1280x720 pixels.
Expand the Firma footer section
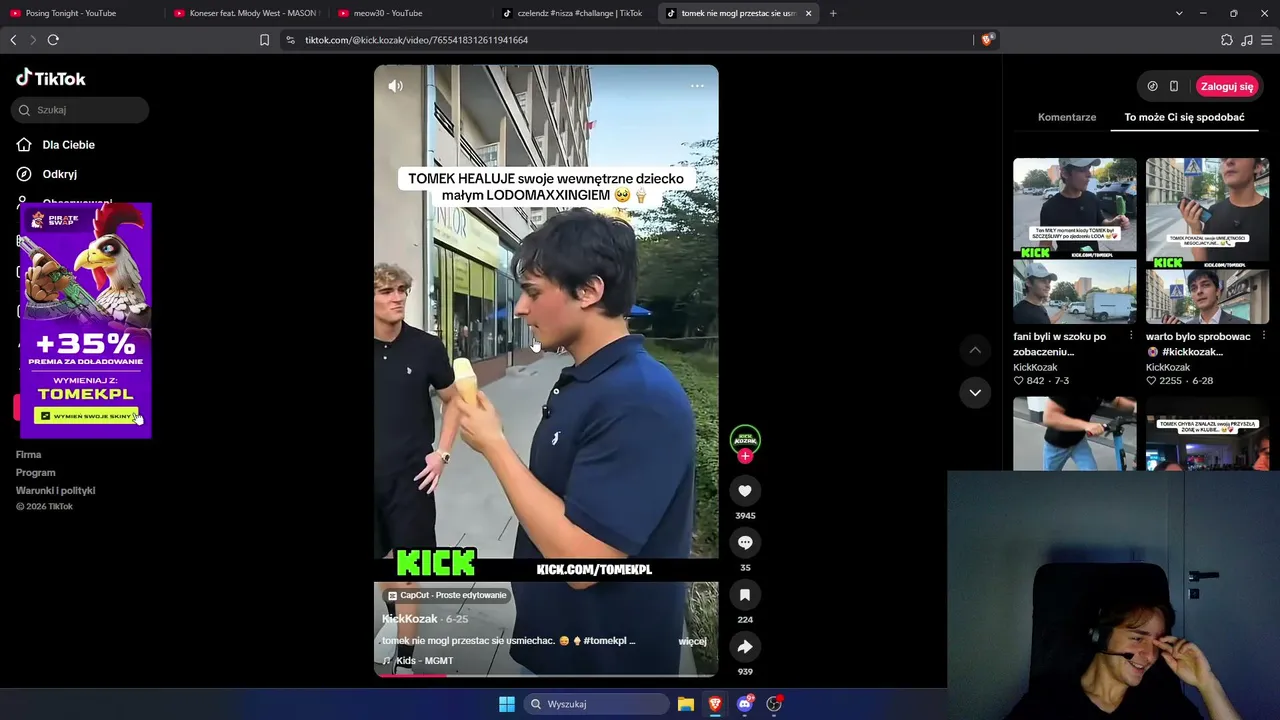pos(28,455)
